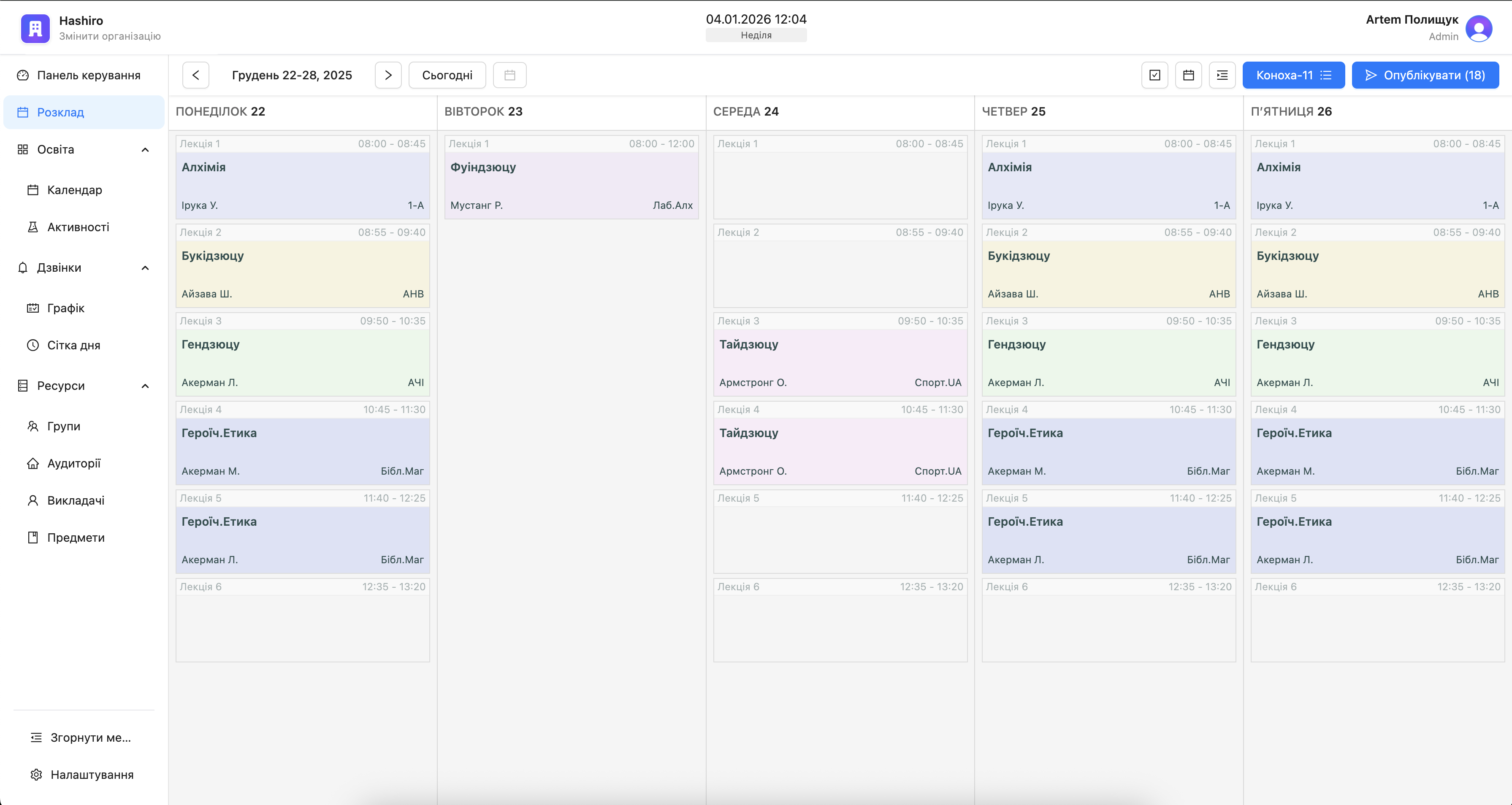Open the Викладачі menu item
The height and width of the screenshot is (805, 1512).
(x=76, y=500)
